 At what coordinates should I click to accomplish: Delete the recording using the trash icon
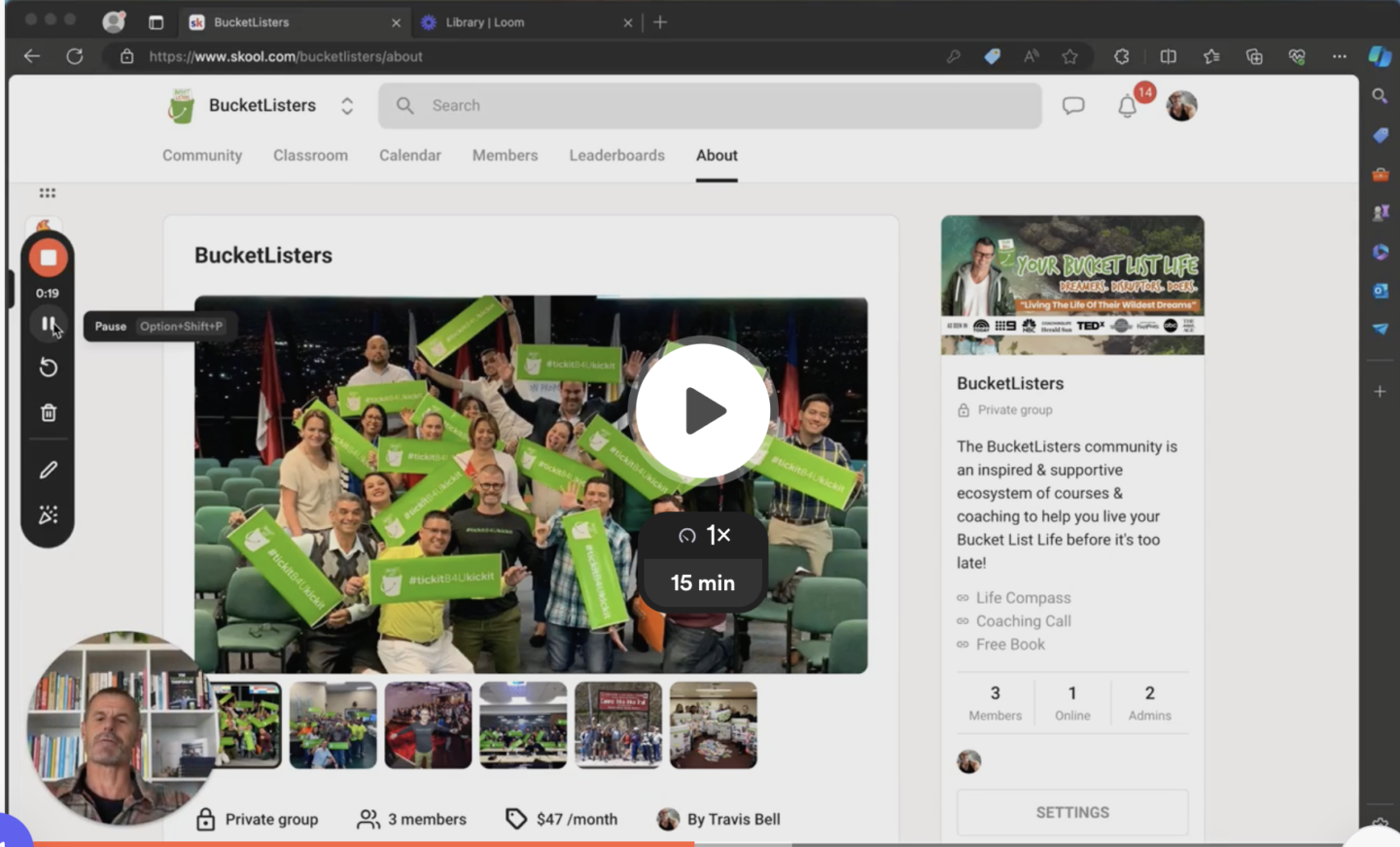[x=48, y=413]
